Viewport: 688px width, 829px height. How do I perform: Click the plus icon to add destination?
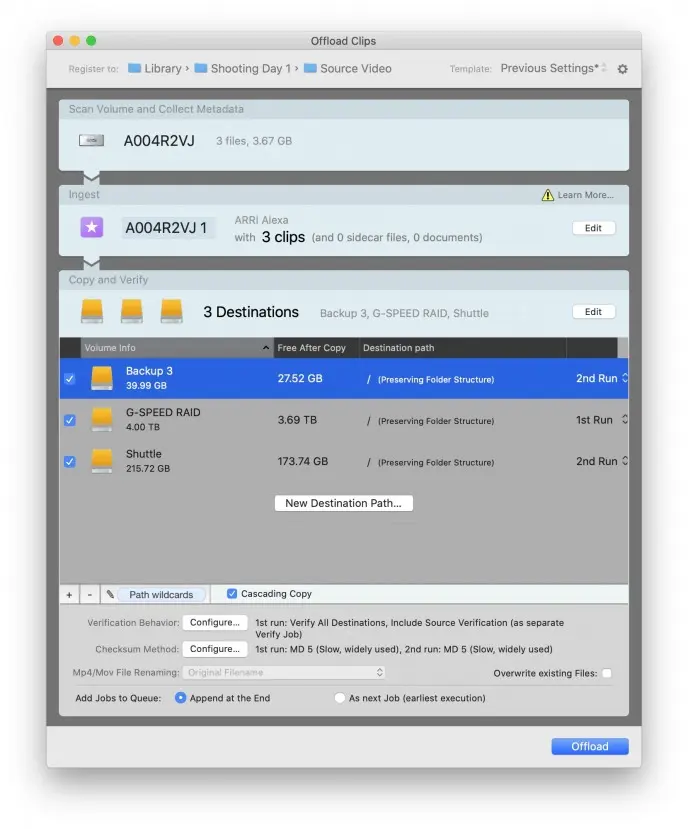[x=69, y=595]
